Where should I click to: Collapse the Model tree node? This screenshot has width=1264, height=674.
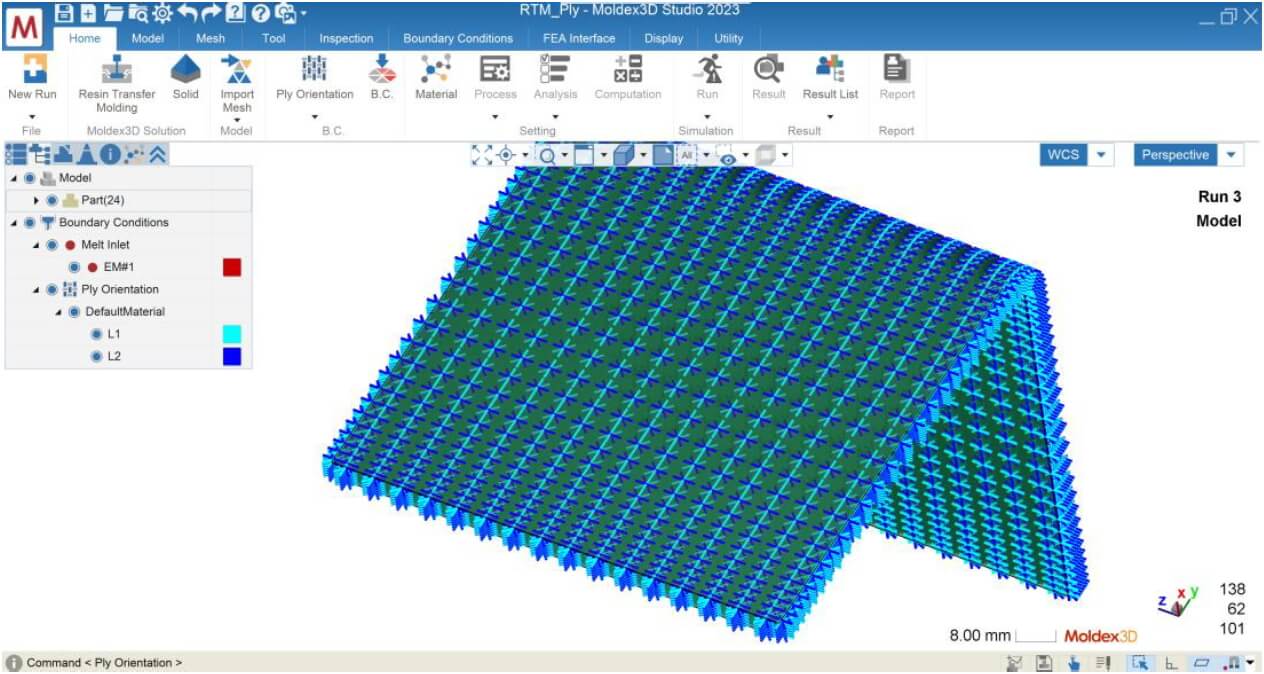click(x=14, y=178)
